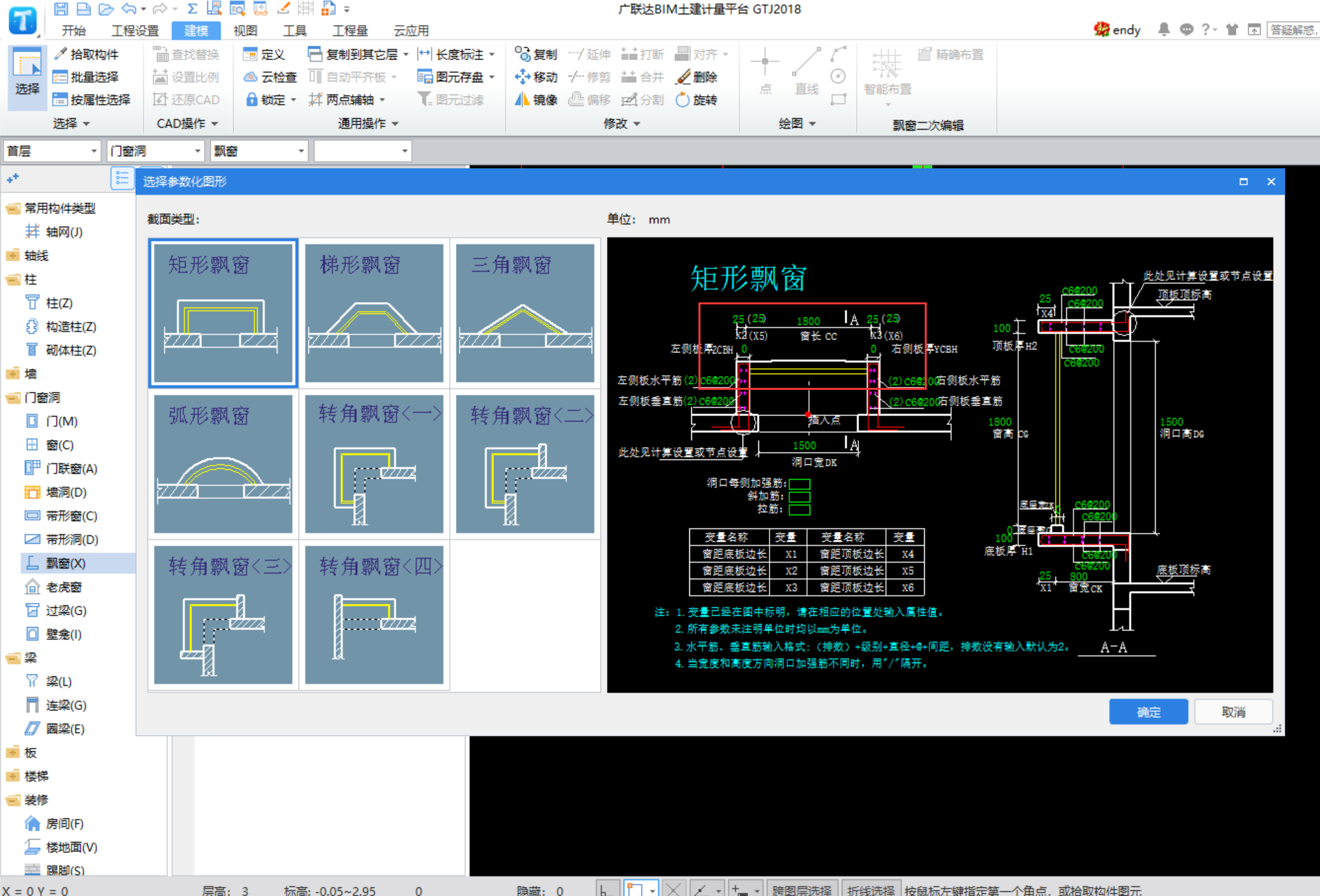Click the 折线选择 status button
Screen dimensions: 1320x896
(871, 889)
